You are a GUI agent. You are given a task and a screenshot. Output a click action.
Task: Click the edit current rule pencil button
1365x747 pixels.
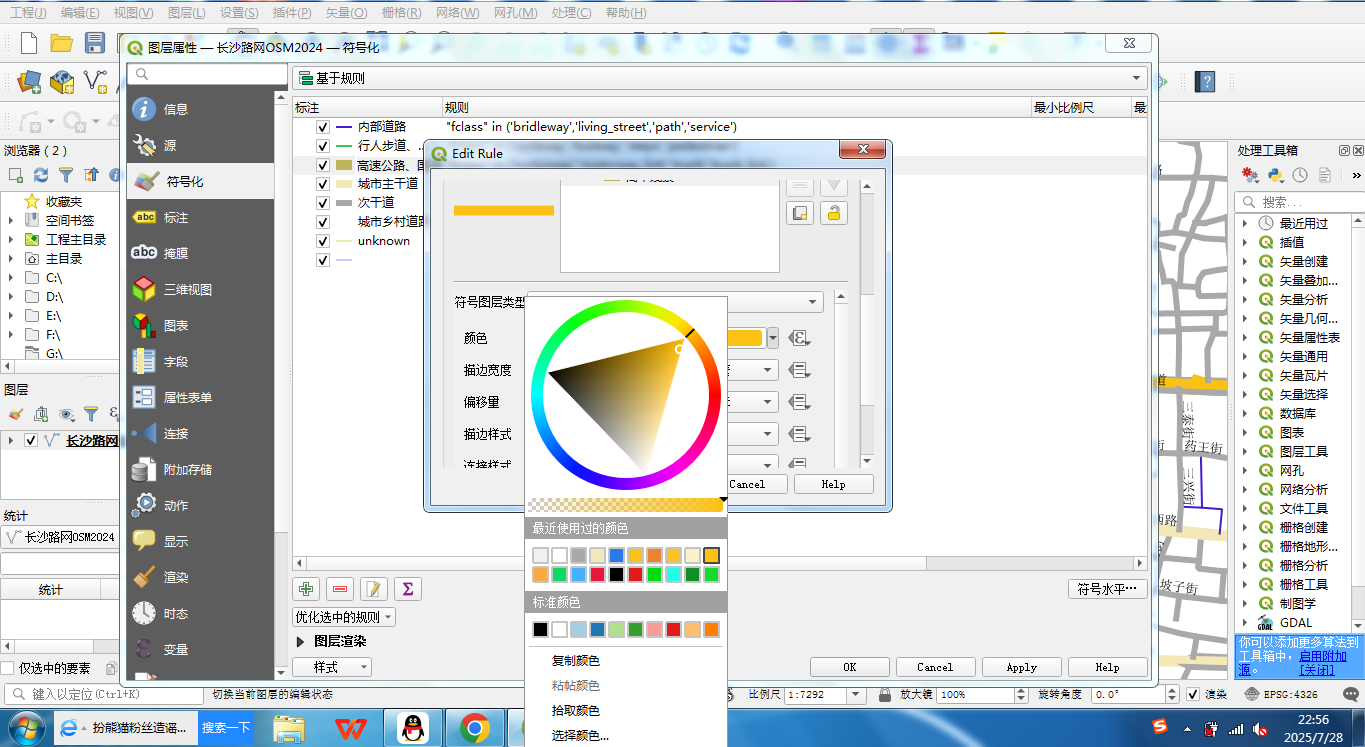[374, 588]
